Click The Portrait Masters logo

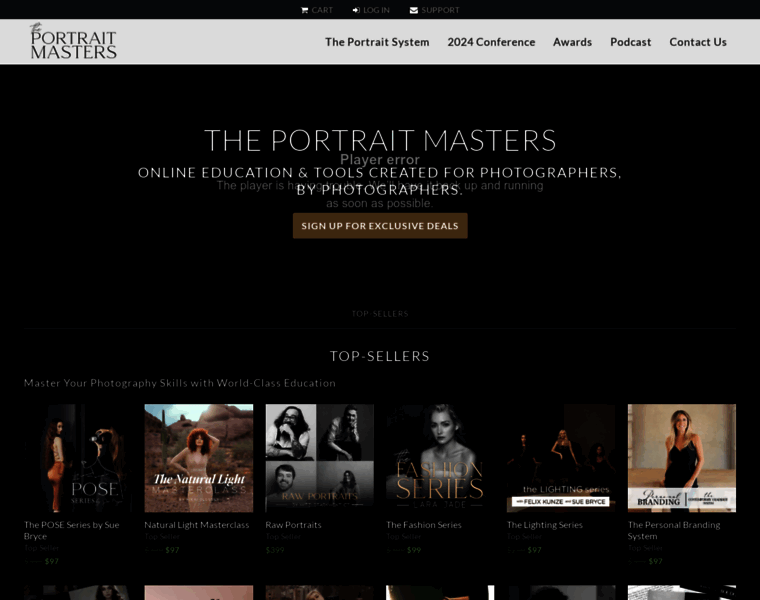[73, 41]
